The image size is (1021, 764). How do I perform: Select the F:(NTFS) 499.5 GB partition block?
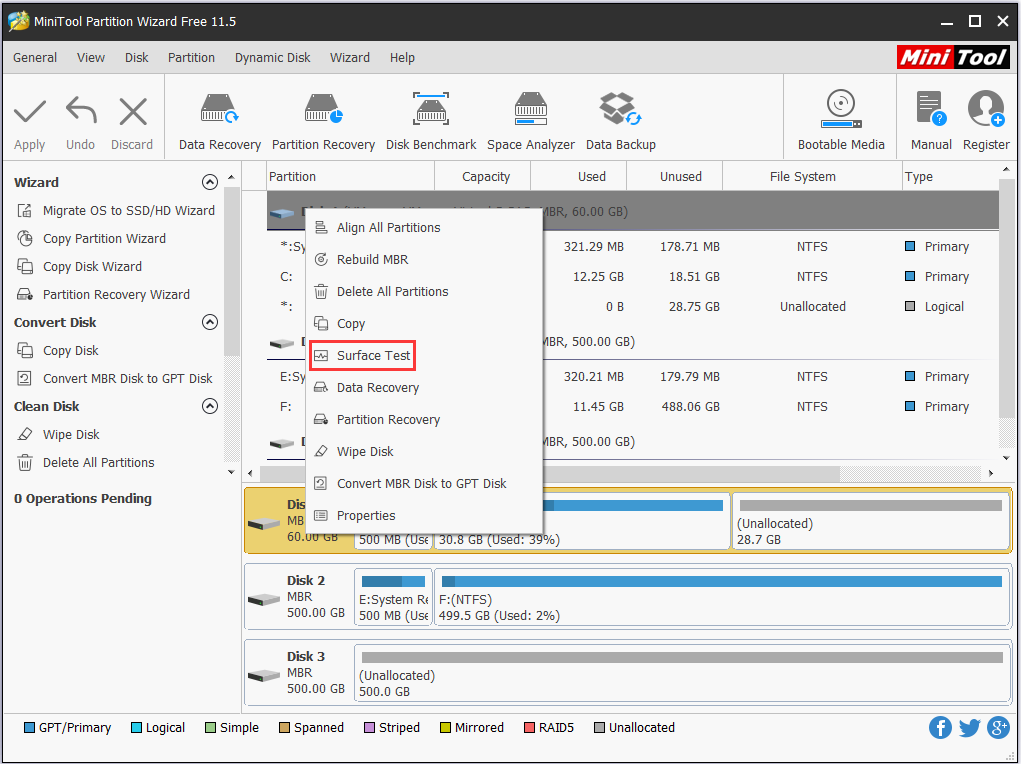pos(722,599)
